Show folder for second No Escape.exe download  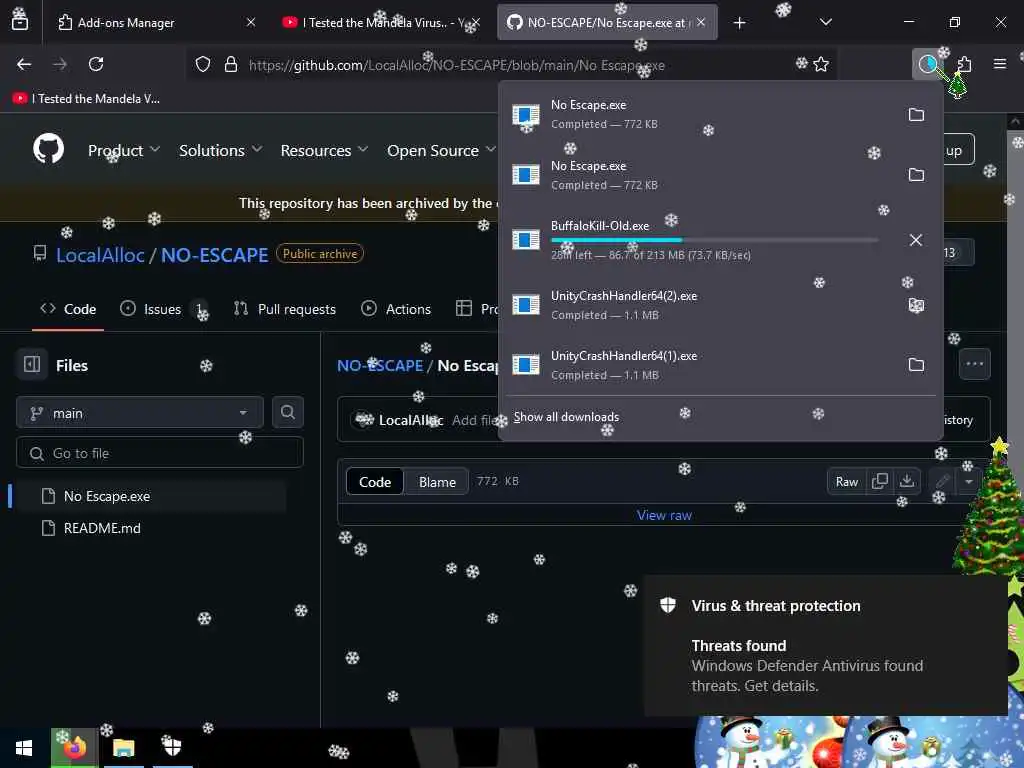pyautogui.click(x=916, y=174)
